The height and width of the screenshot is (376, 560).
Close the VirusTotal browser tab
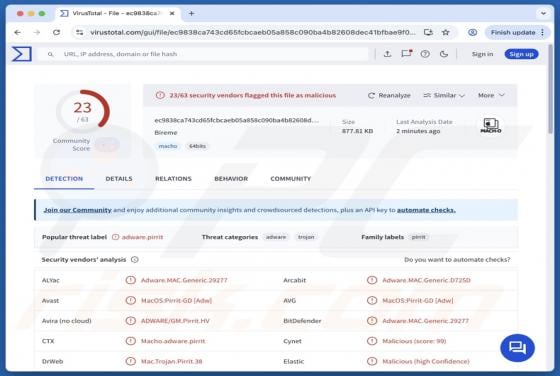click(x=172, y=13)
